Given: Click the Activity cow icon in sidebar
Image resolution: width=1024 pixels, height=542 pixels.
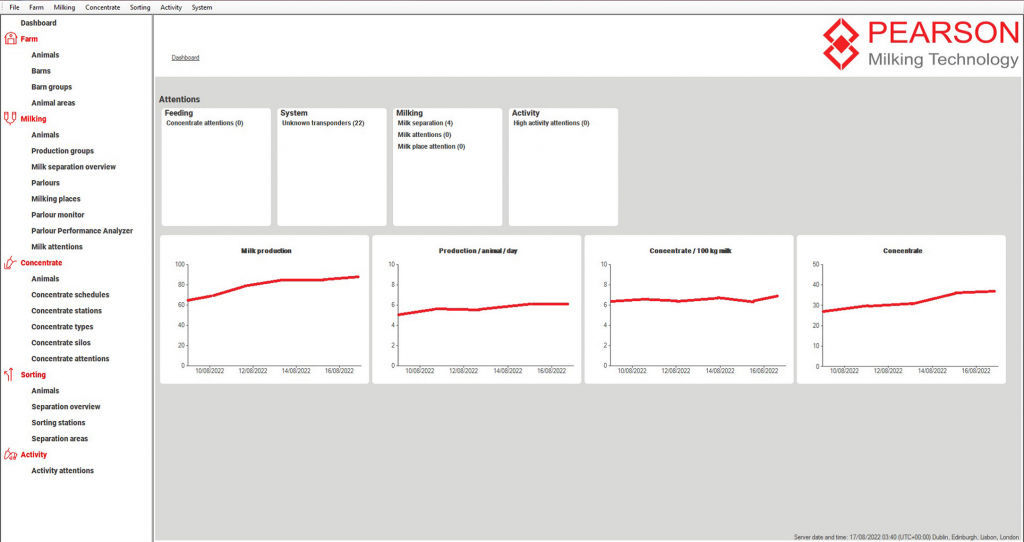Looking at the screenshot, I should 11,455.
